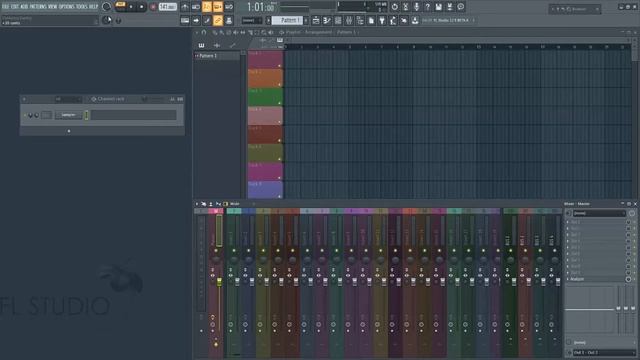The width and height of the screenshot is (640, 360).
Task: Toggle Channel rack graph editor icon
Action: (172, 99)
